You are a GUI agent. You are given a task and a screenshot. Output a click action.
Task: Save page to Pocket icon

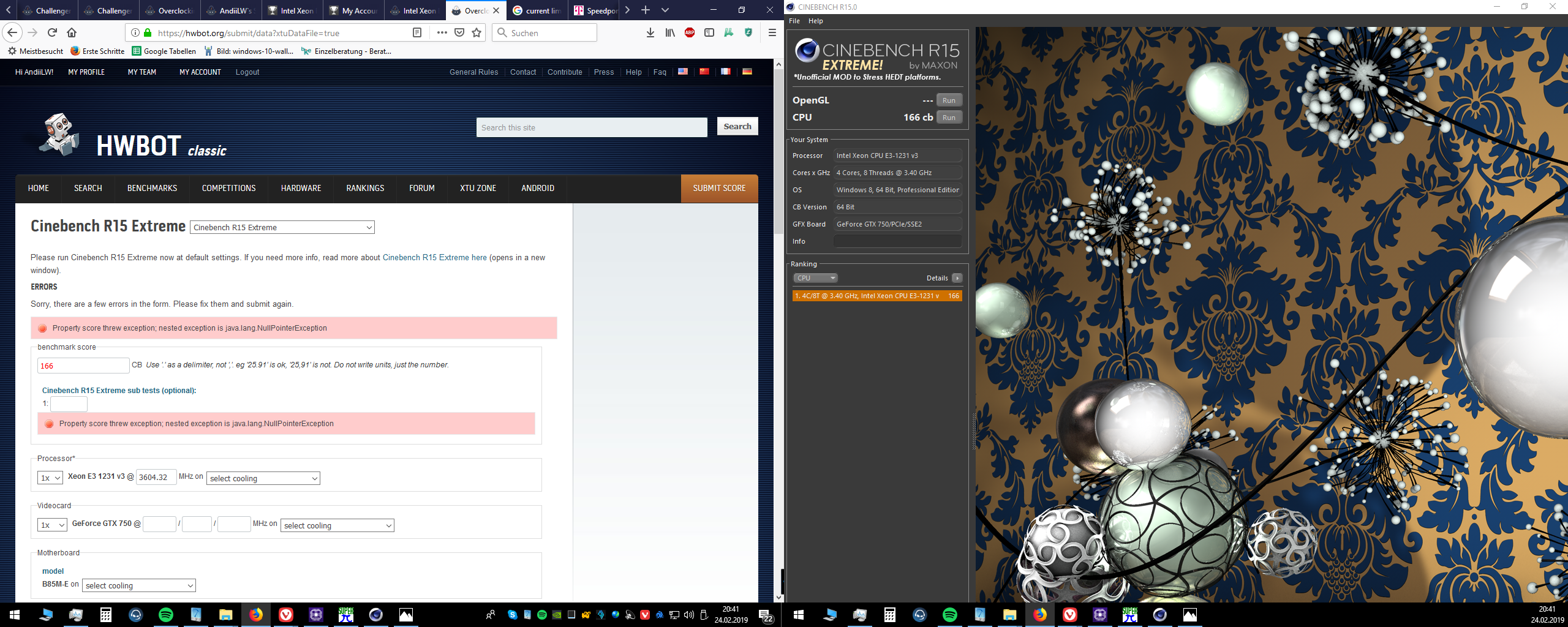pyautogui.click(x=459, y=33)
